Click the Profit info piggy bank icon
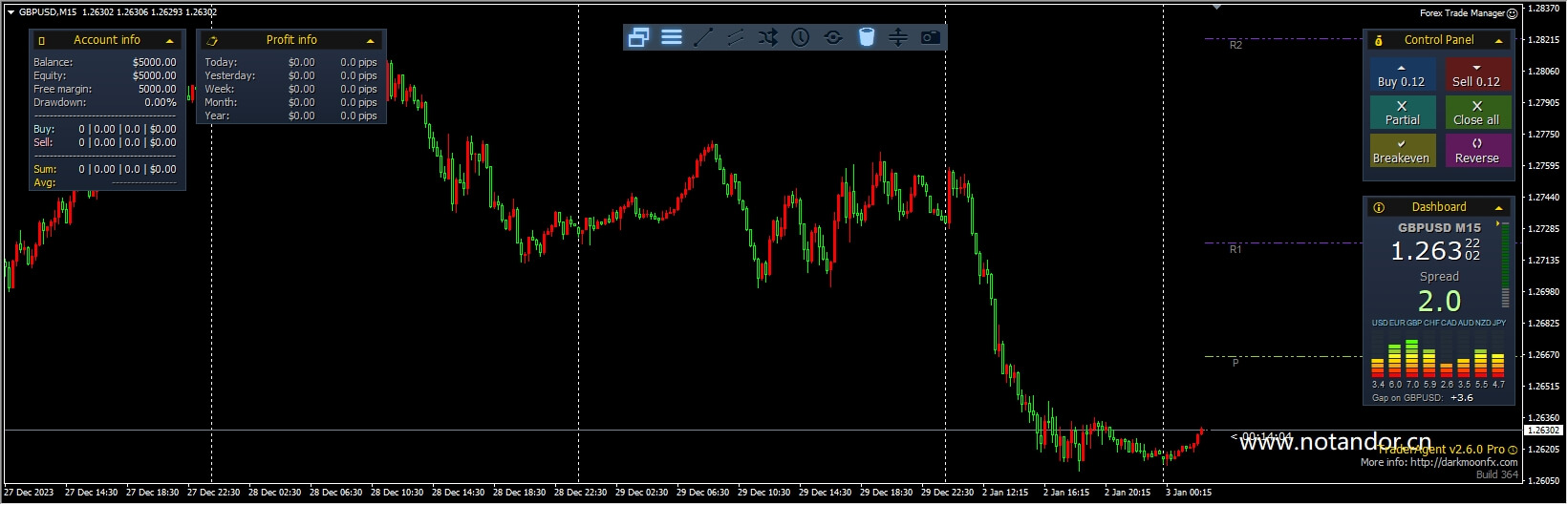 point(212,40)
